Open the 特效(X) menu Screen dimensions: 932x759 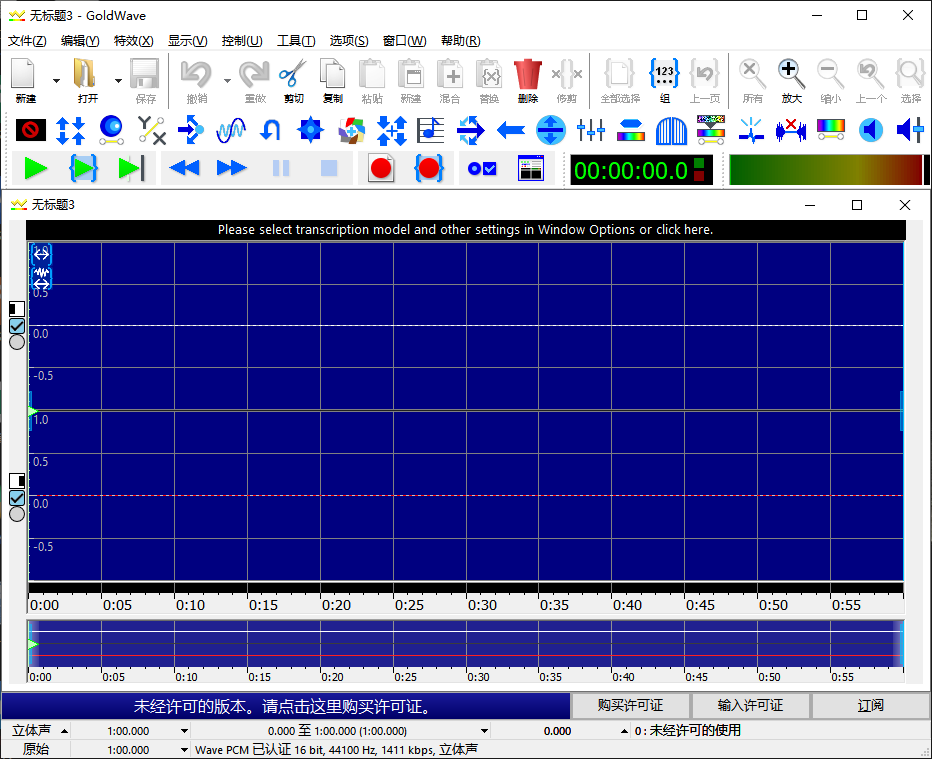click(x=133, y=41)
